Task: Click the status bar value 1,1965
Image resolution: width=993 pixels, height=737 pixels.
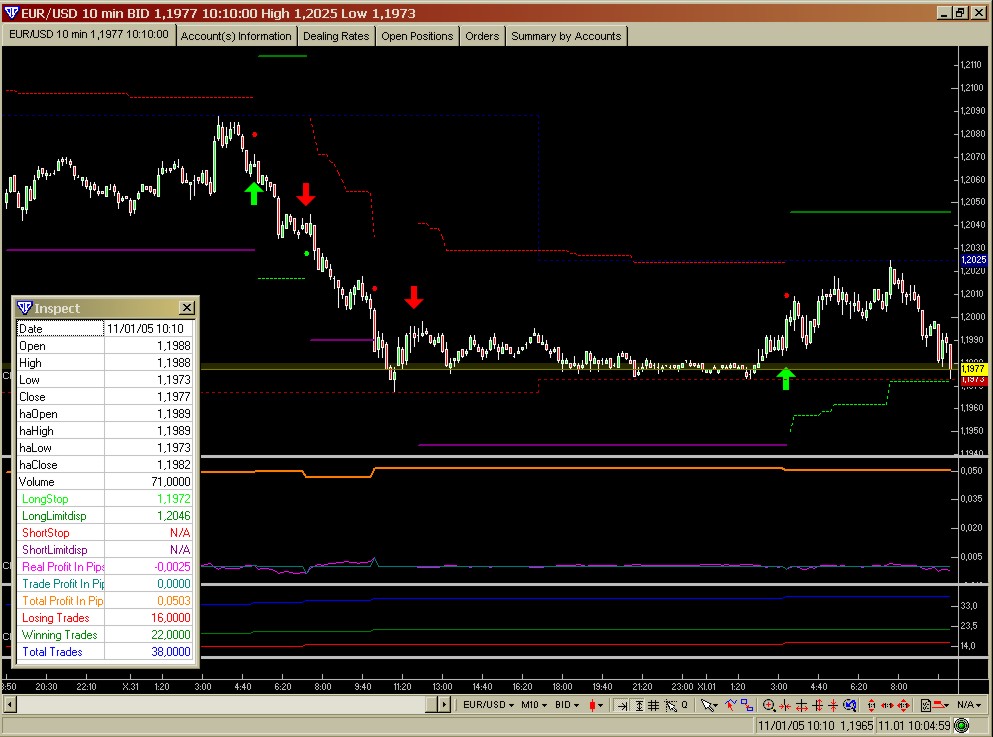Action: coord(857,726)
